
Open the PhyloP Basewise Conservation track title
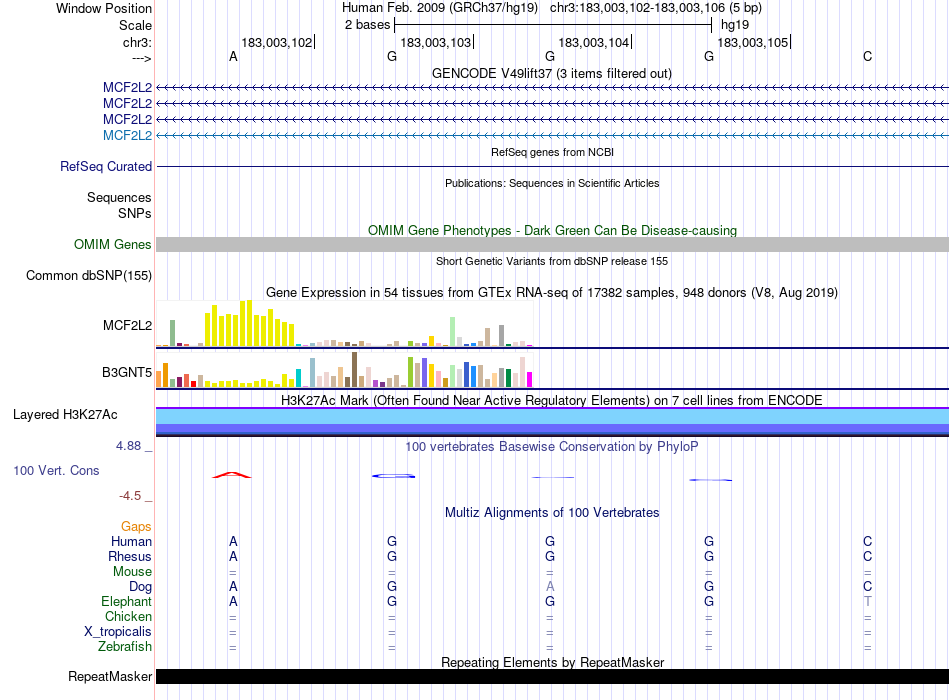552,447
